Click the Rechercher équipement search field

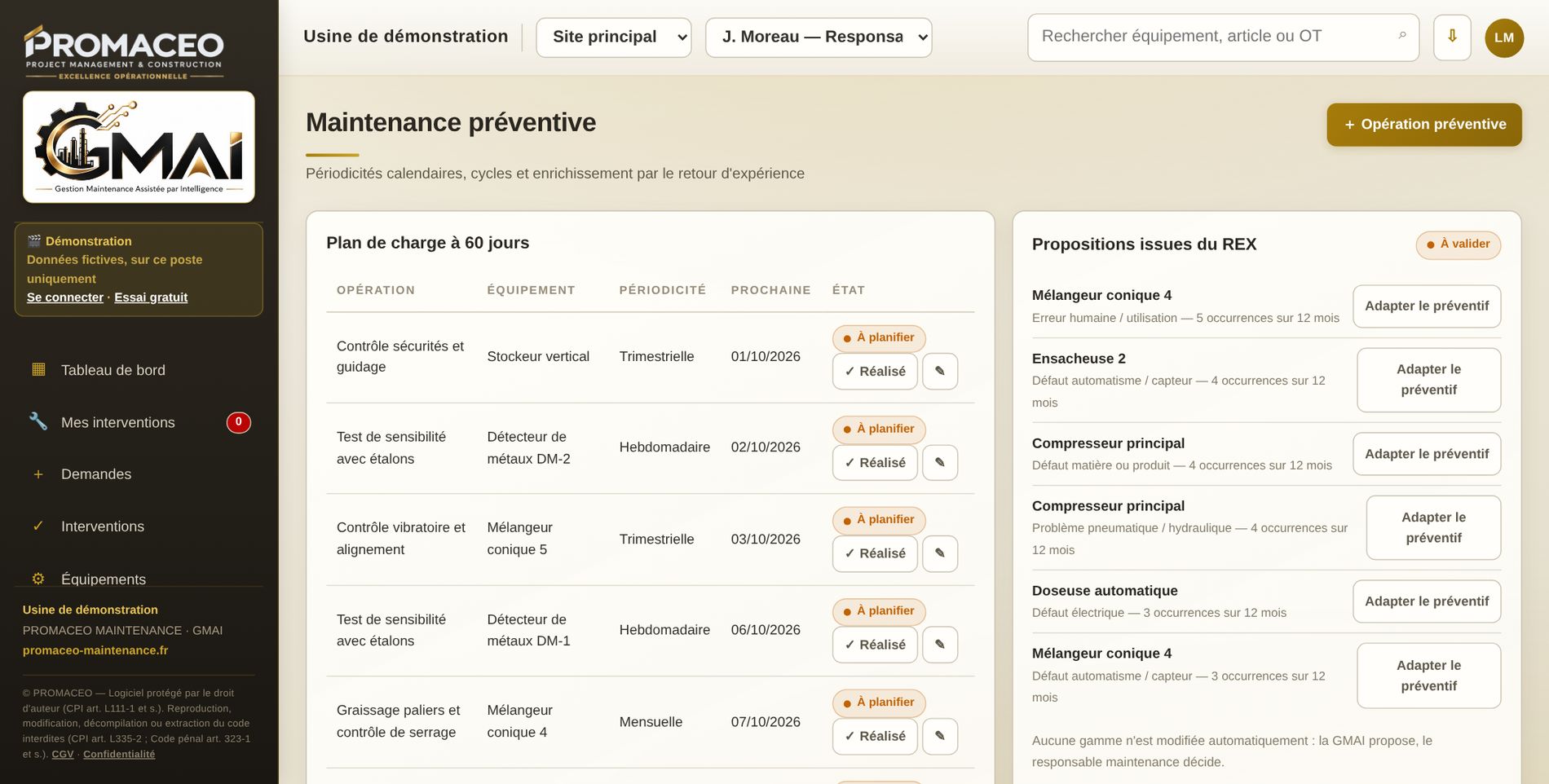(1223, 37)
